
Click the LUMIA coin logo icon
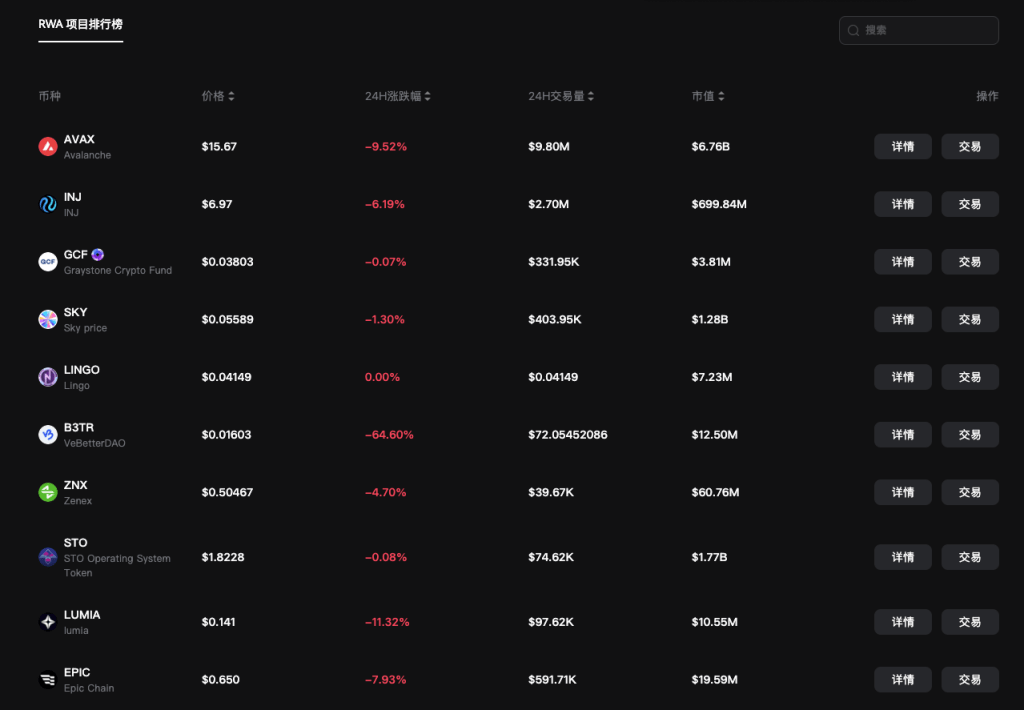click(x=48, y=622)
